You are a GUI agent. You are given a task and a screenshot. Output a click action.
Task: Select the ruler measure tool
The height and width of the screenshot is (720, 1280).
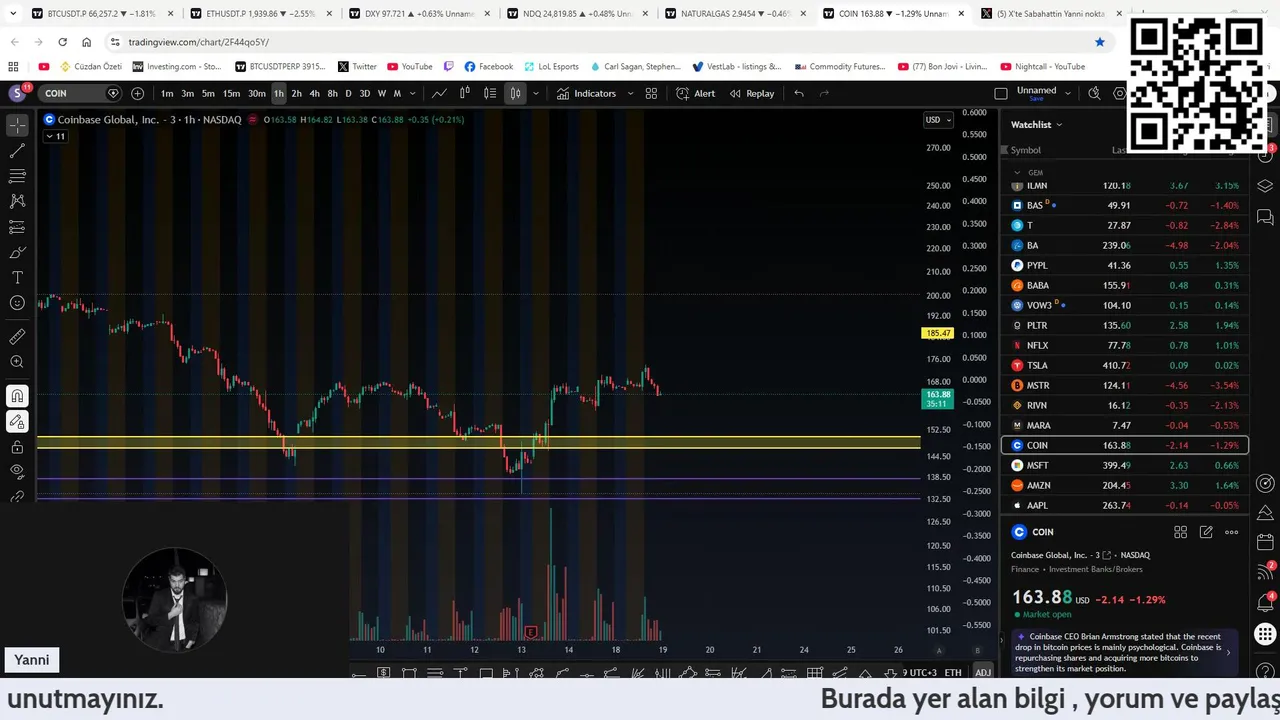click(x=17, y=337)
